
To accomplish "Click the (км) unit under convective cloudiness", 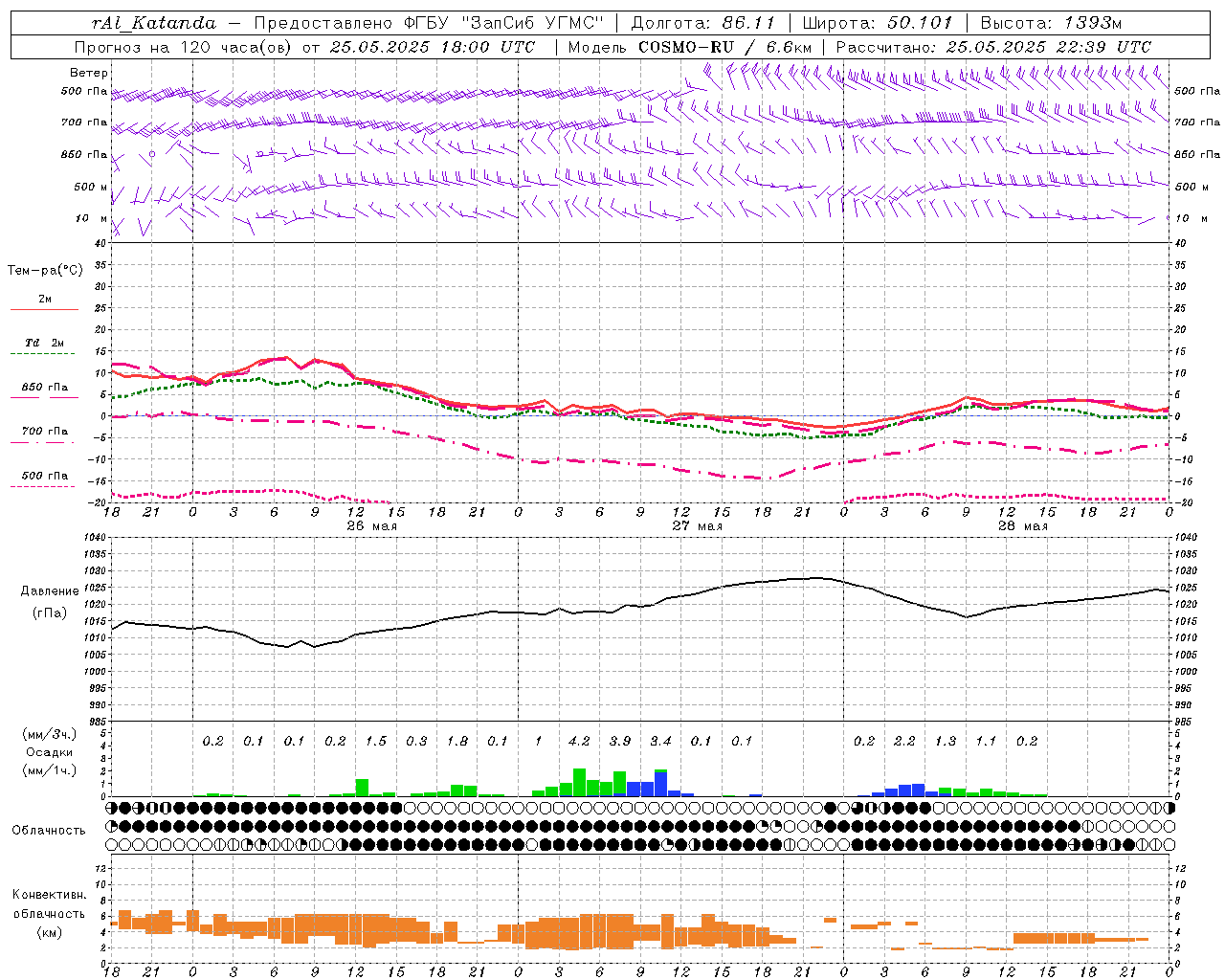I will (x=49, y=932).
